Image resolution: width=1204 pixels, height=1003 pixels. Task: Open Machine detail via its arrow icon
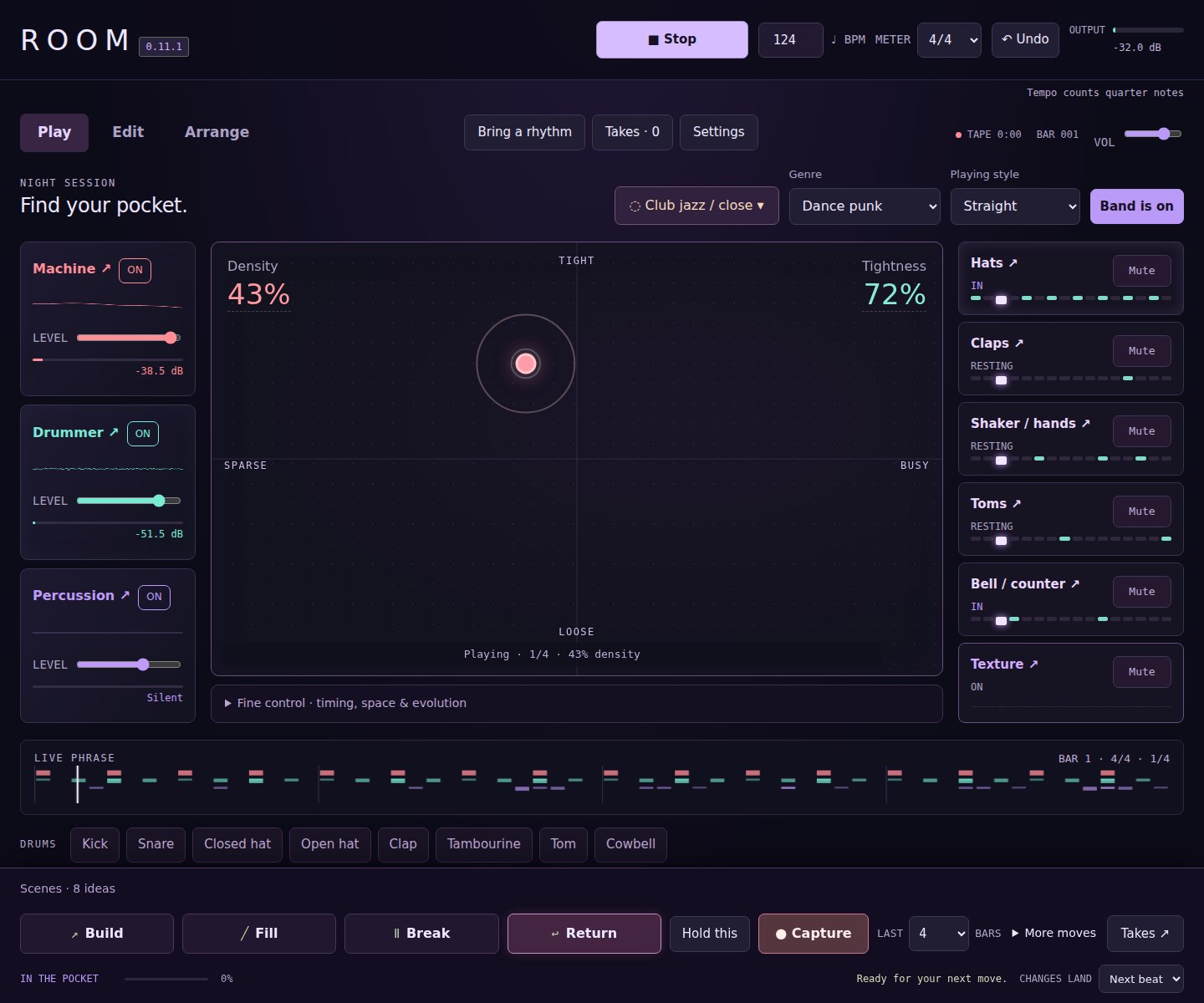click(x=106, y=269)
